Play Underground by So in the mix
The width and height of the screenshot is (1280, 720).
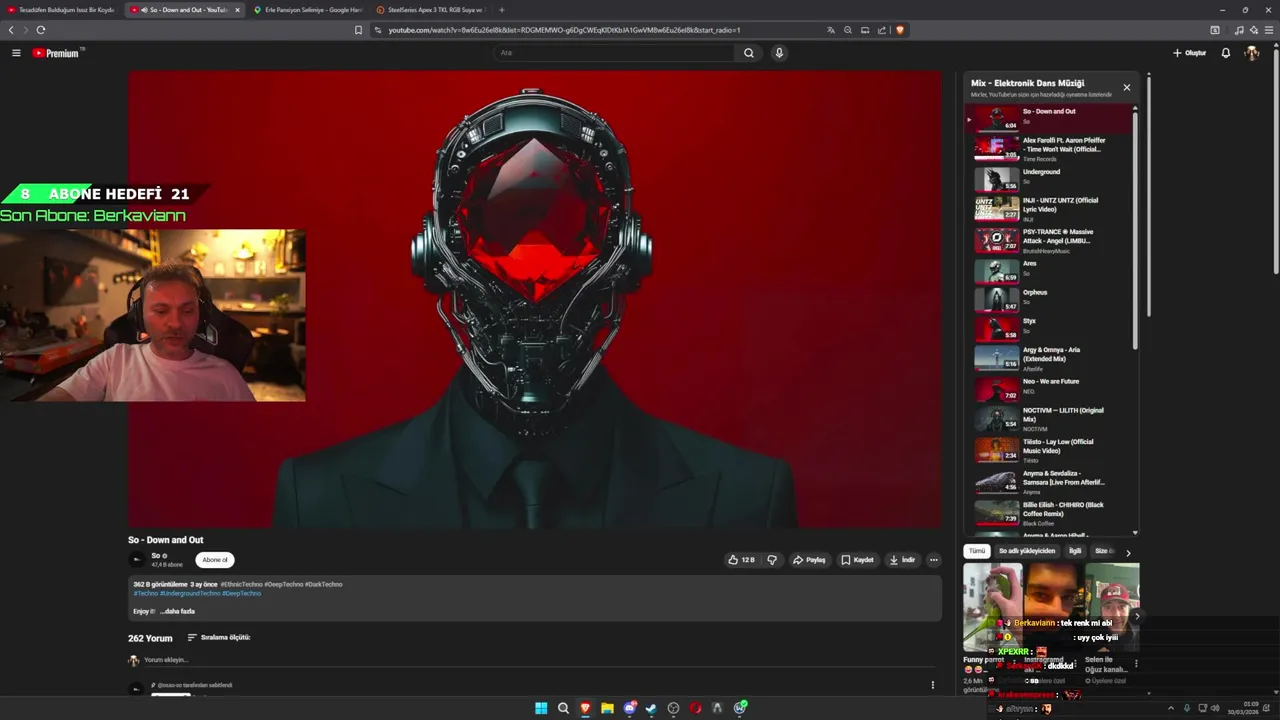click(1050, 178)
